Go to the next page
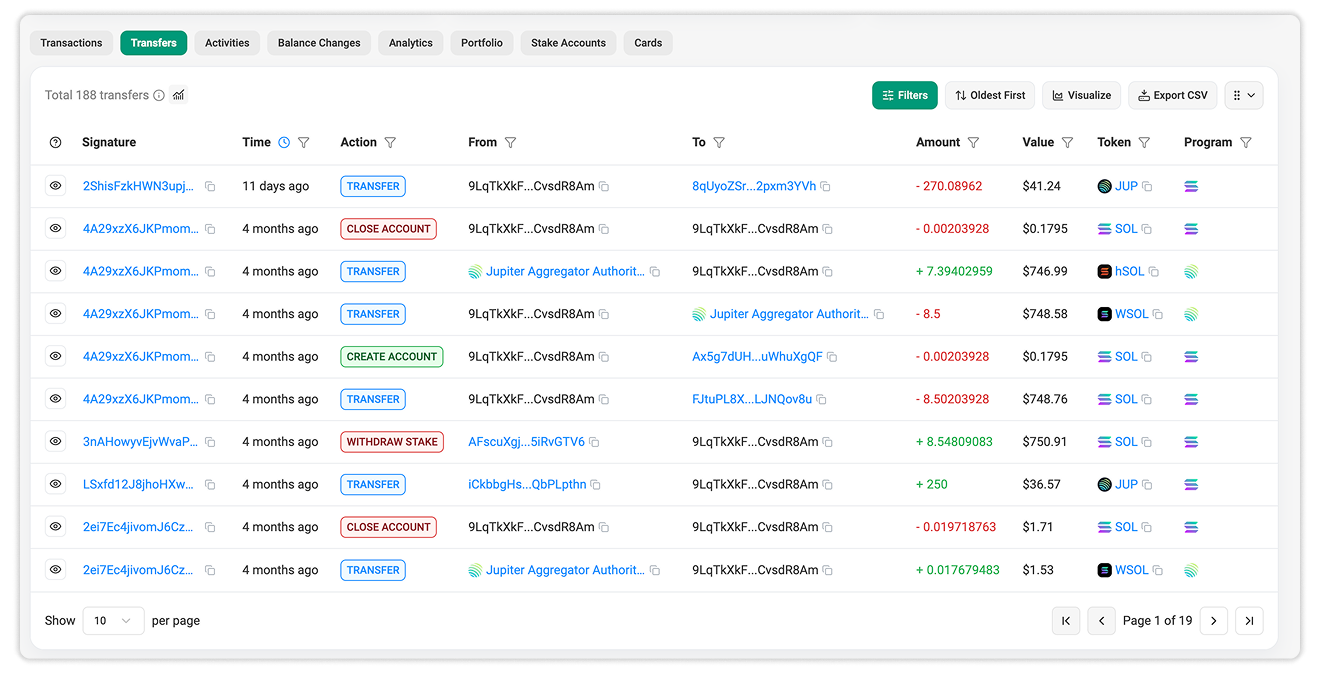 [x=1214, y=621]
